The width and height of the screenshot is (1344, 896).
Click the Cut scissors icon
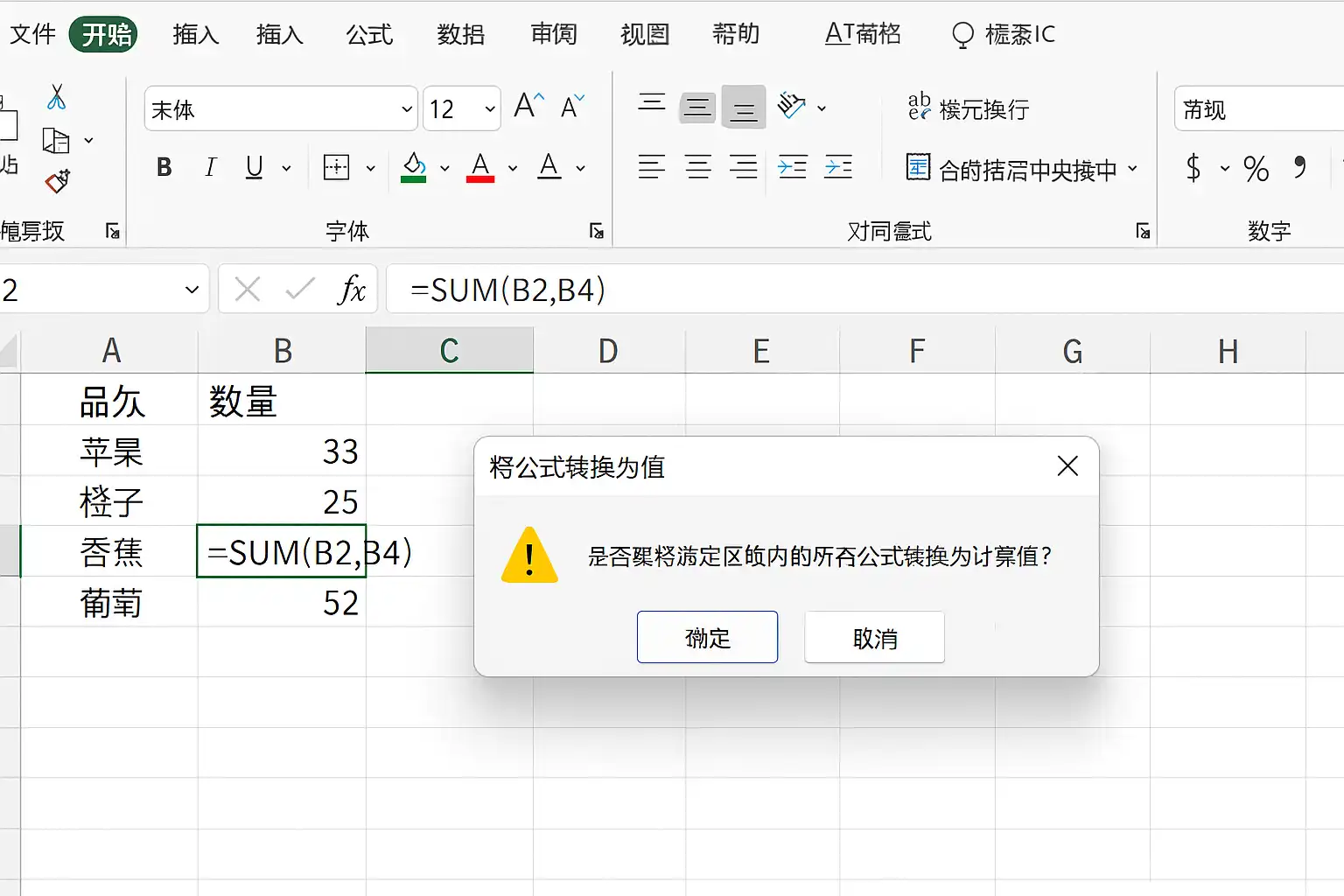pos(56,97)
